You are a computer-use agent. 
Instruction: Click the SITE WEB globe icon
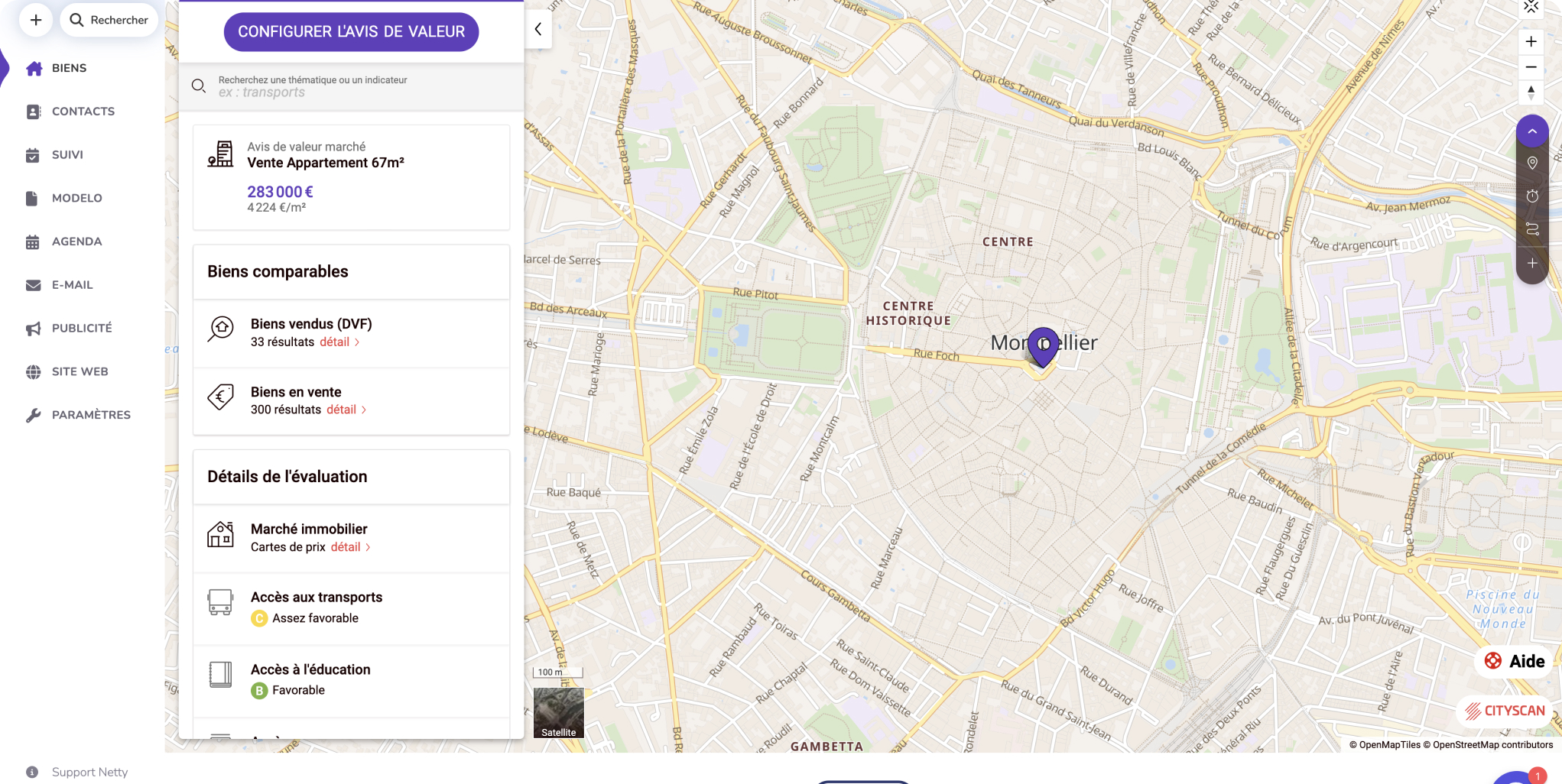33,372
